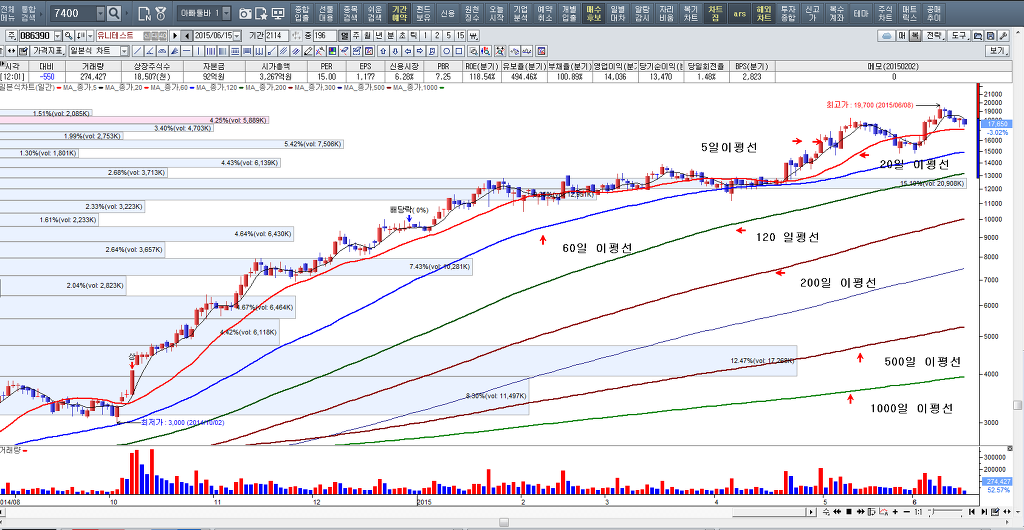
Task: Click the color palette tool icon
Action: click(x=332, y=50)
